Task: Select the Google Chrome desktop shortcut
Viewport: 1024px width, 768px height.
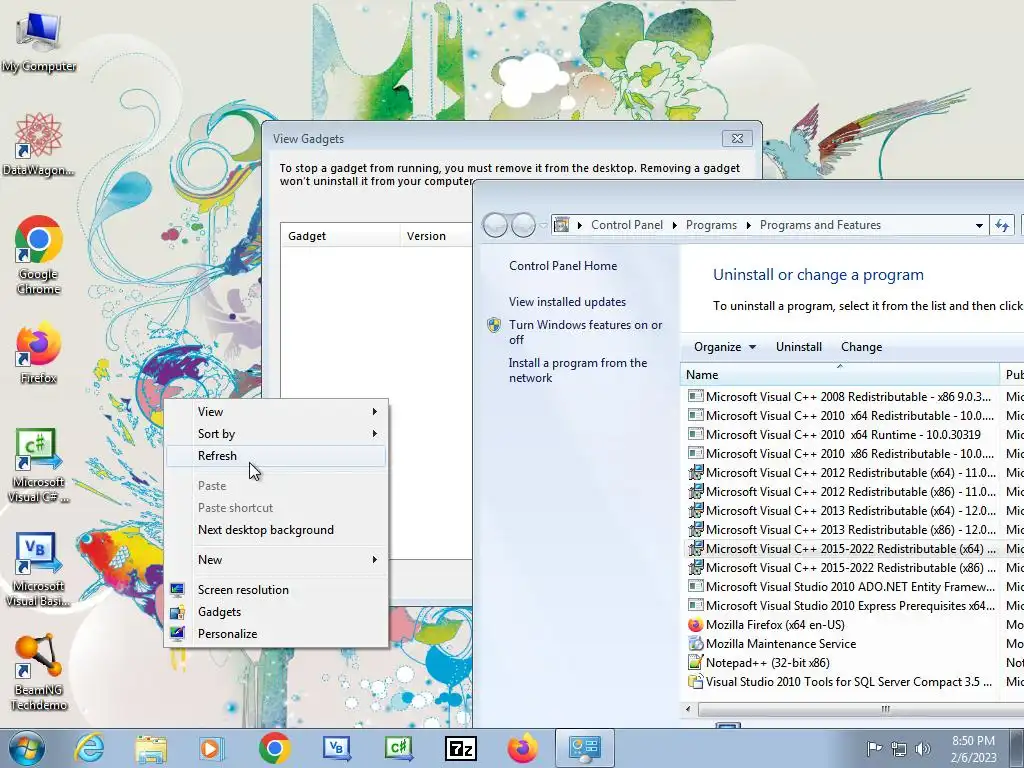Action: pyautogui.click(x=39, y=255)
